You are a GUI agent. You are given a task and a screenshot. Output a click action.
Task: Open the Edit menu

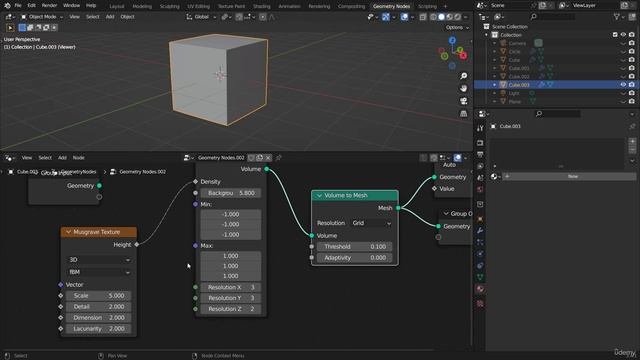click(x=31, y=6)
